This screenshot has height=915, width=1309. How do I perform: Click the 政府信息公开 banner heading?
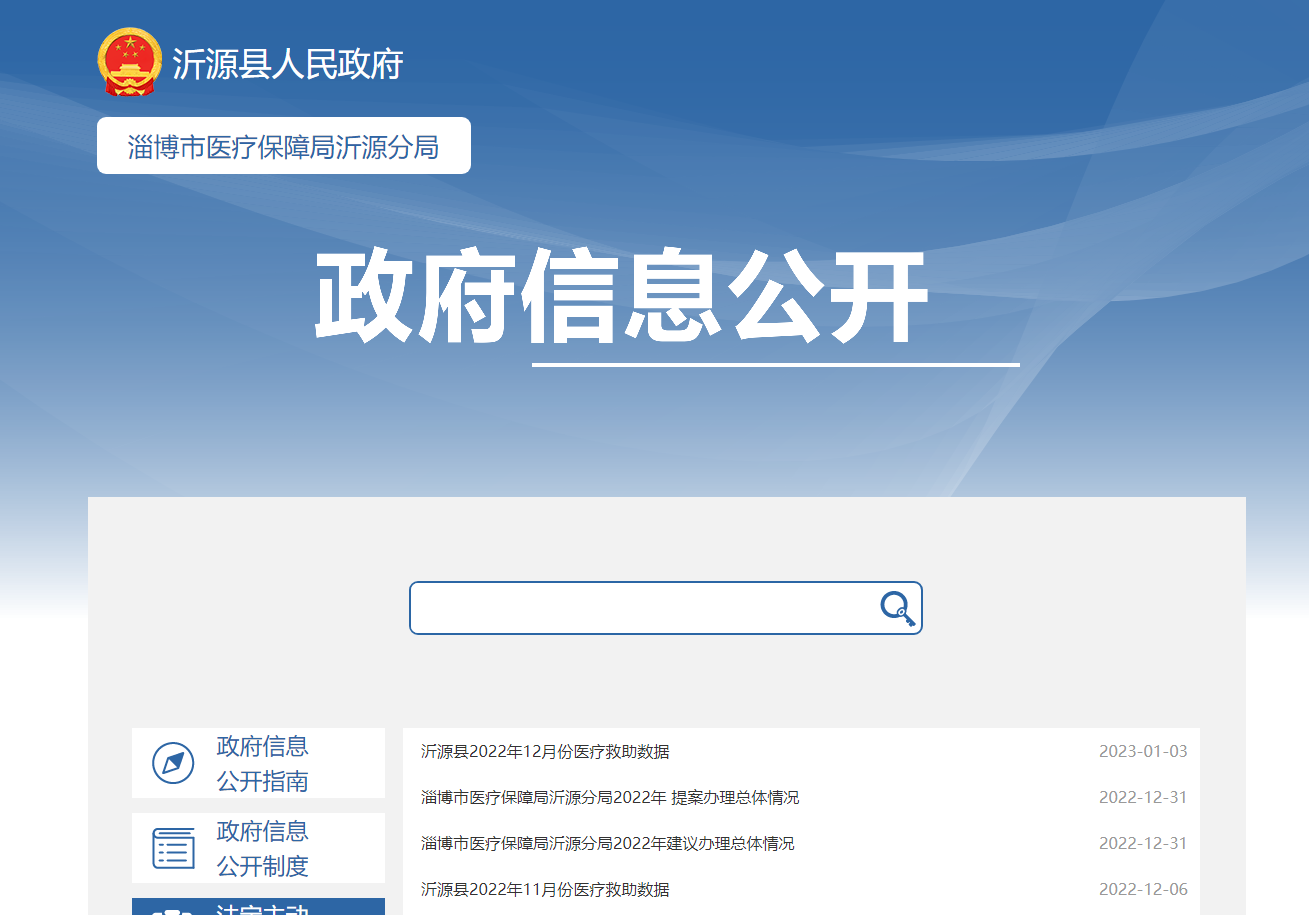click(622, 297)
